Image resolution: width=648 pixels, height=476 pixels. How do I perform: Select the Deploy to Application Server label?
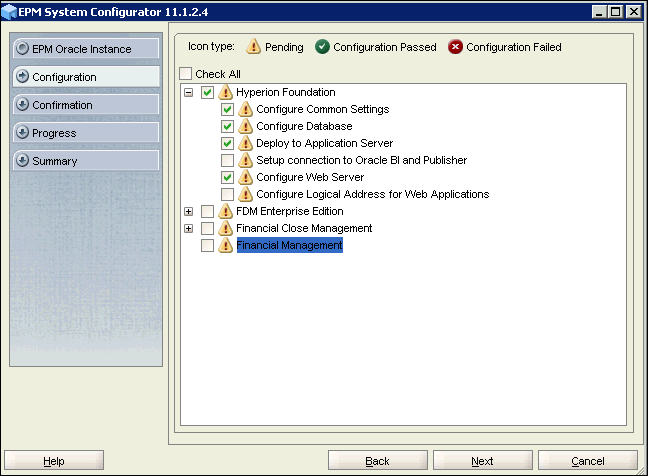pyautogui.click(x=324, y=143)
